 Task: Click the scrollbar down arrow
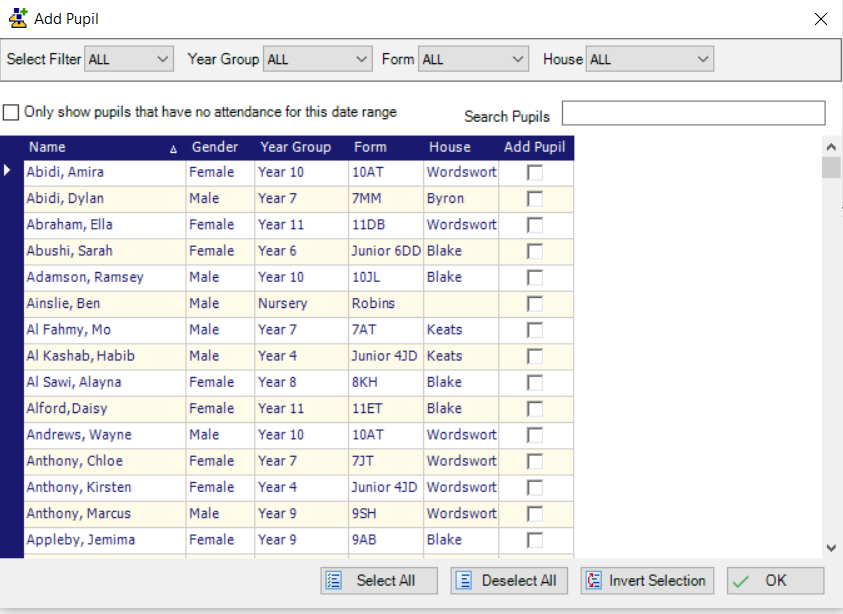point(831,548)
